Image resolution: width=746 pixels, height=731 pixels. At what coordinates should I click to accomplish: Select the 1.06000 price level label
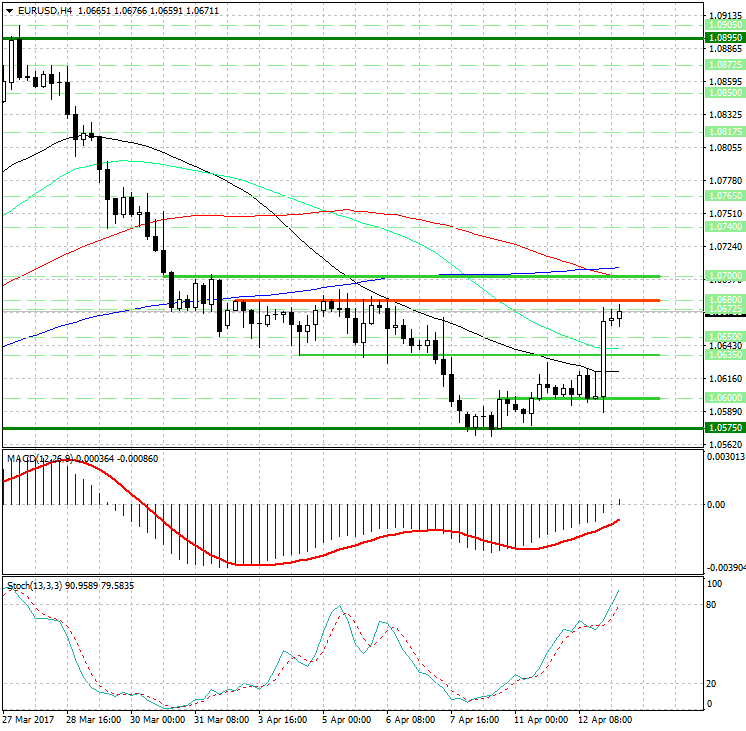[x=724, y=397]
